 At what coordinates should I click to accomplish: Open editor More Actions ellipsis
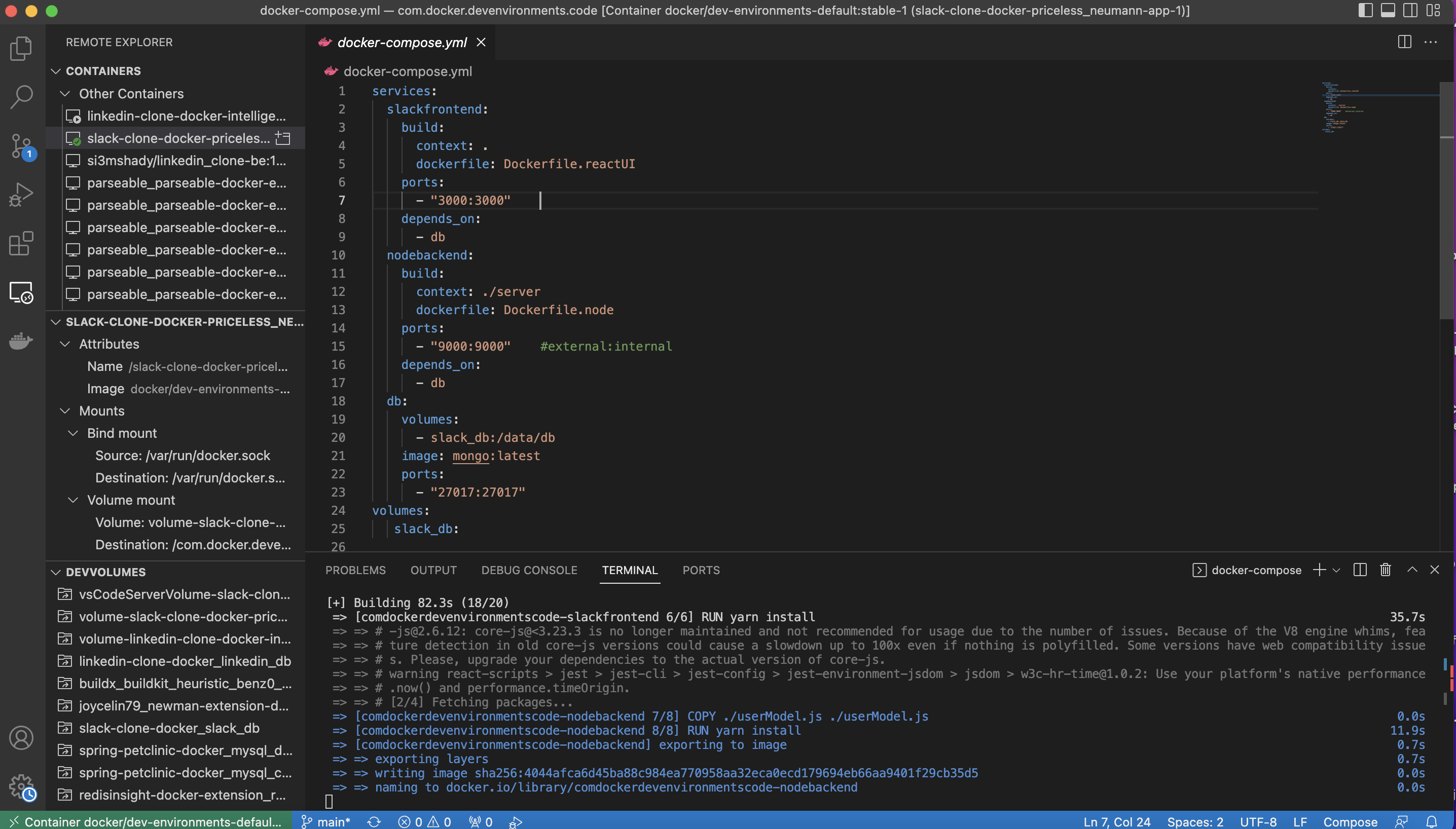pos(1430,42)
